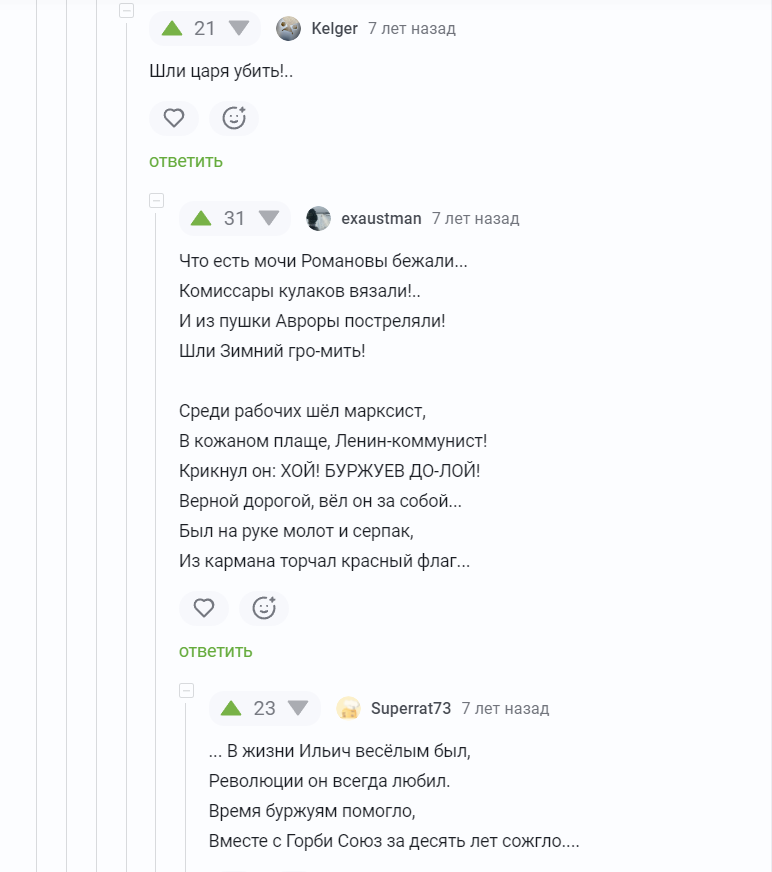Collapse Superrat73's comment thread
The height and width of the screenshot is (872, 772).
(186, 691)
